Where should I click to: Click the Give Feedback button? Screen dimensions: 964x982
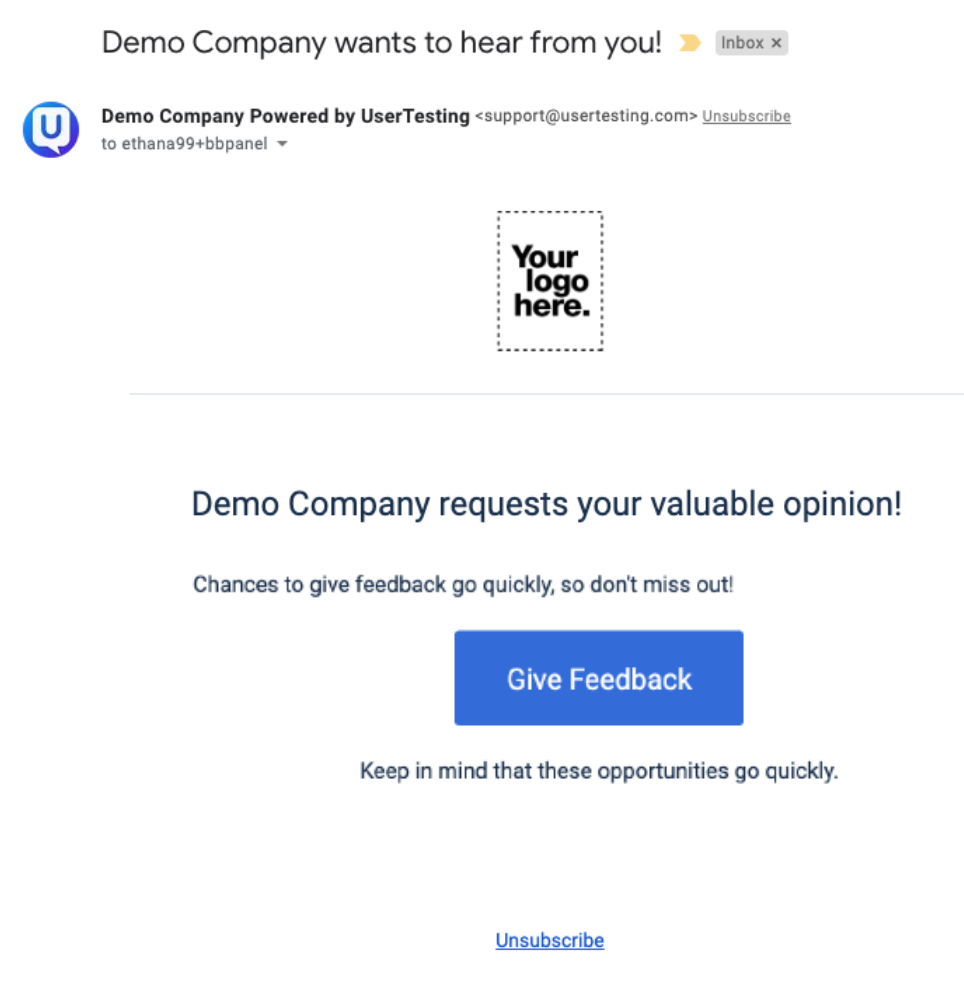tap(599, 678)
